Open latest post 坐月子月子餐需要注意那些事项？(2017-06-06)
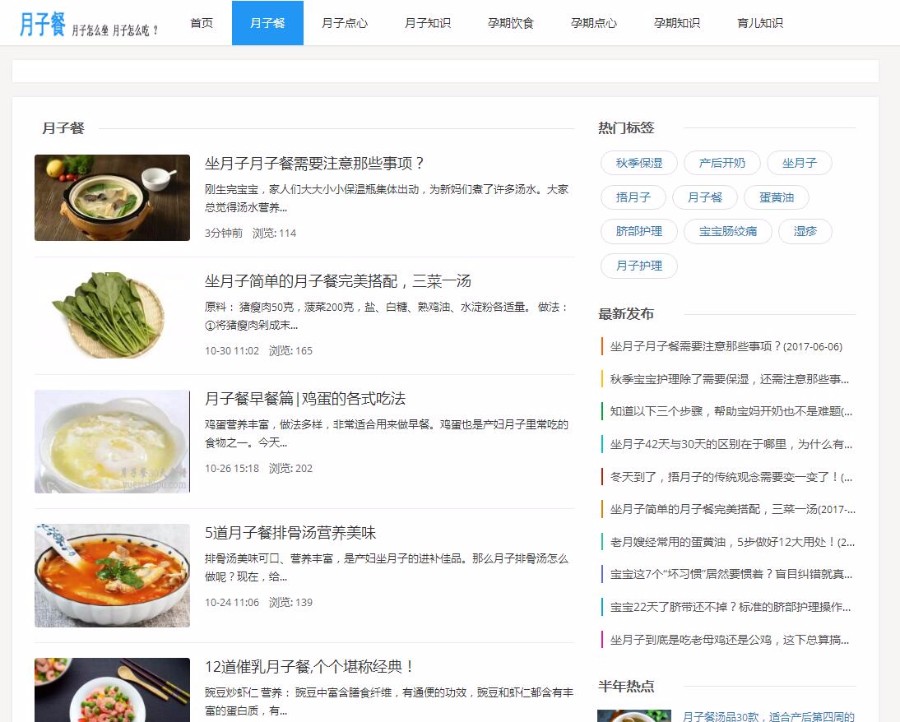The height and width of the screenshot is (722, 900). click(x=726, y=346)
